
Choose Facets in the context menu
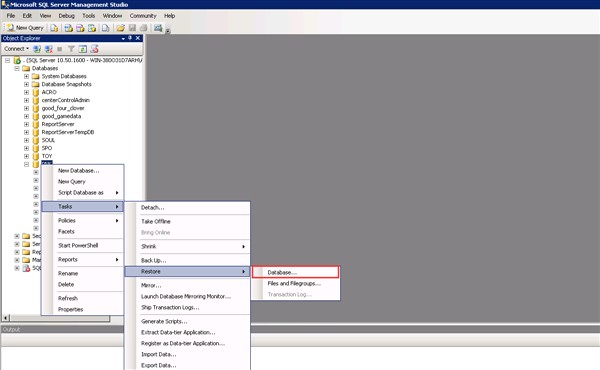(x=82, y=232)
